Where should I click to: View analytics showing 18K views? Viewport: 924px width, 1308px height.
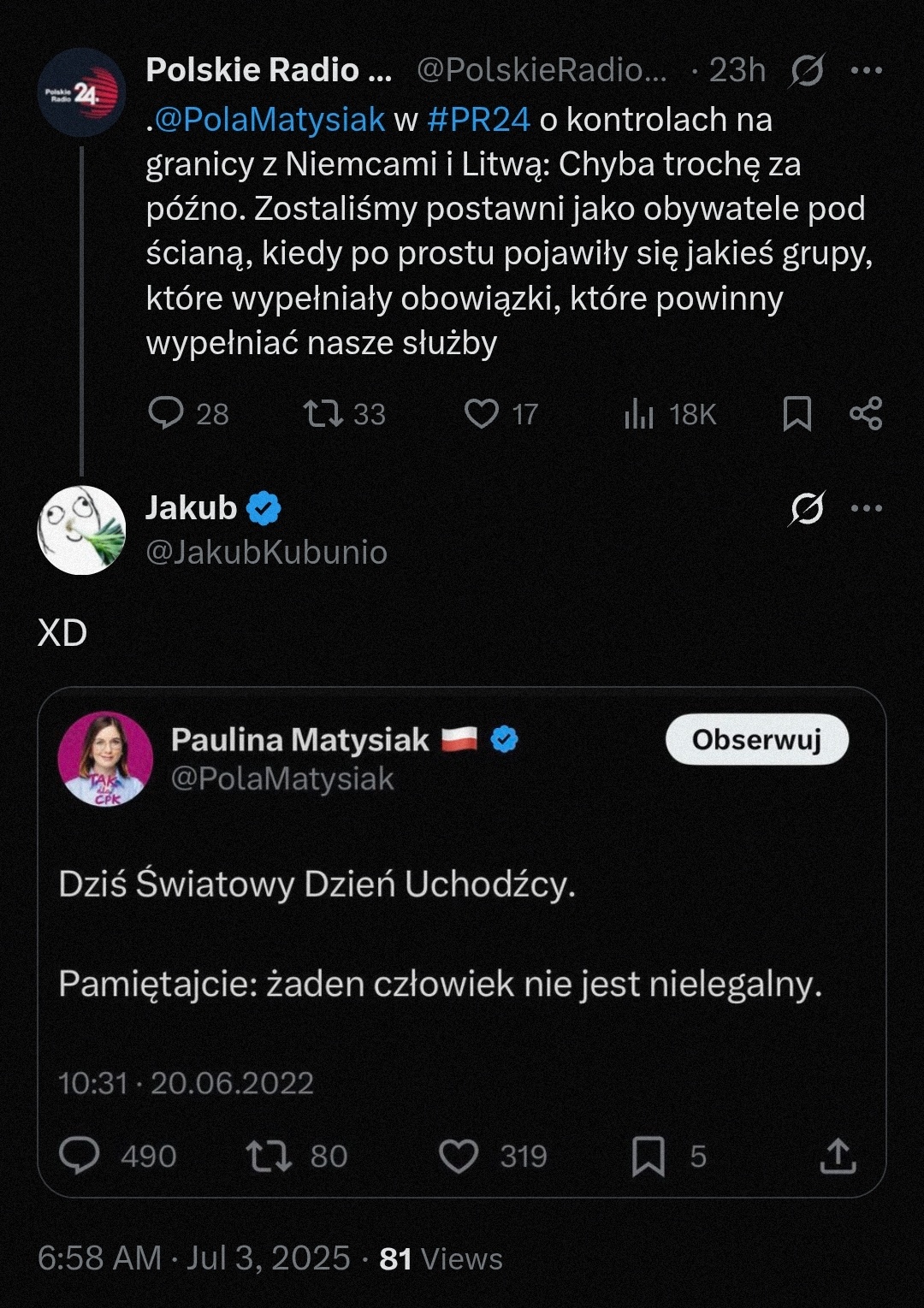[x=639, y=415]
